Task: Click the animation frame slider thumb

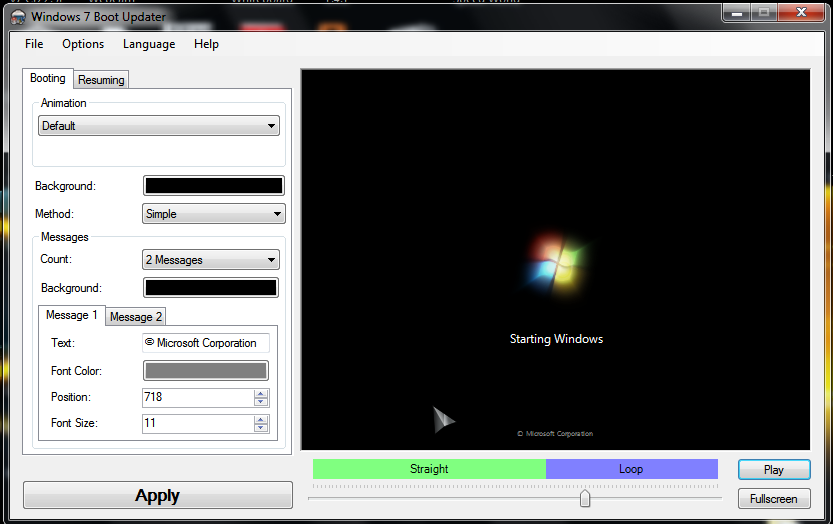Action: coord(585,498)
